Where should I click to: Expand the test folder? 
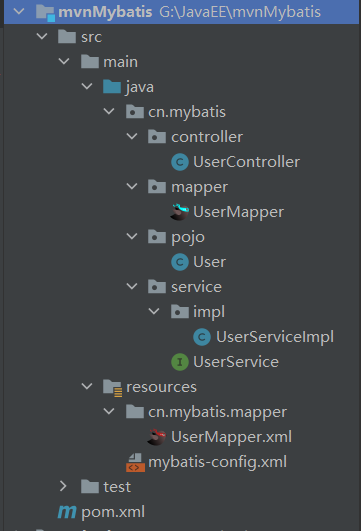[63, 486]
